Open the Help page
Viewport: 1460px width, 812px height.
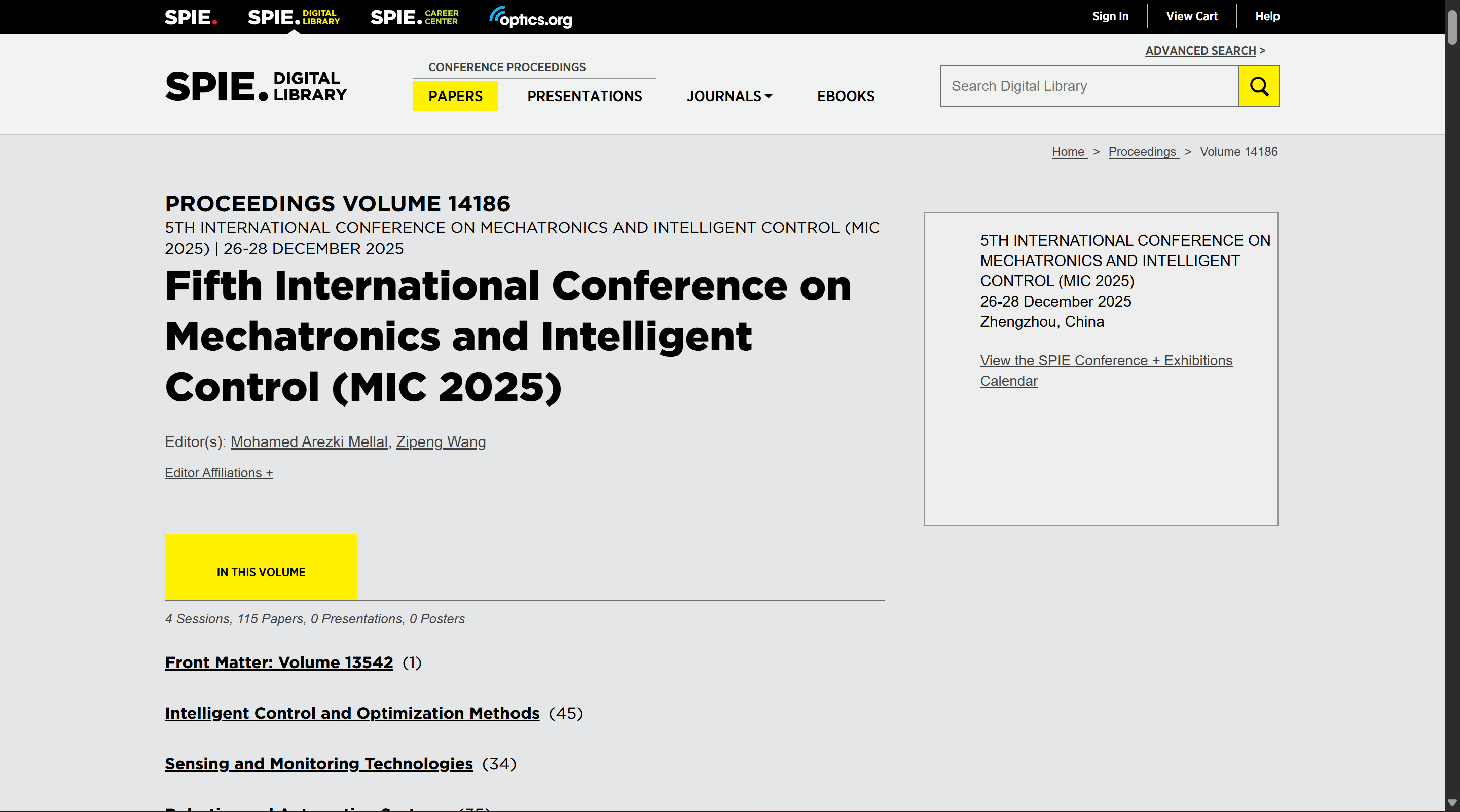click(1267, 16)
